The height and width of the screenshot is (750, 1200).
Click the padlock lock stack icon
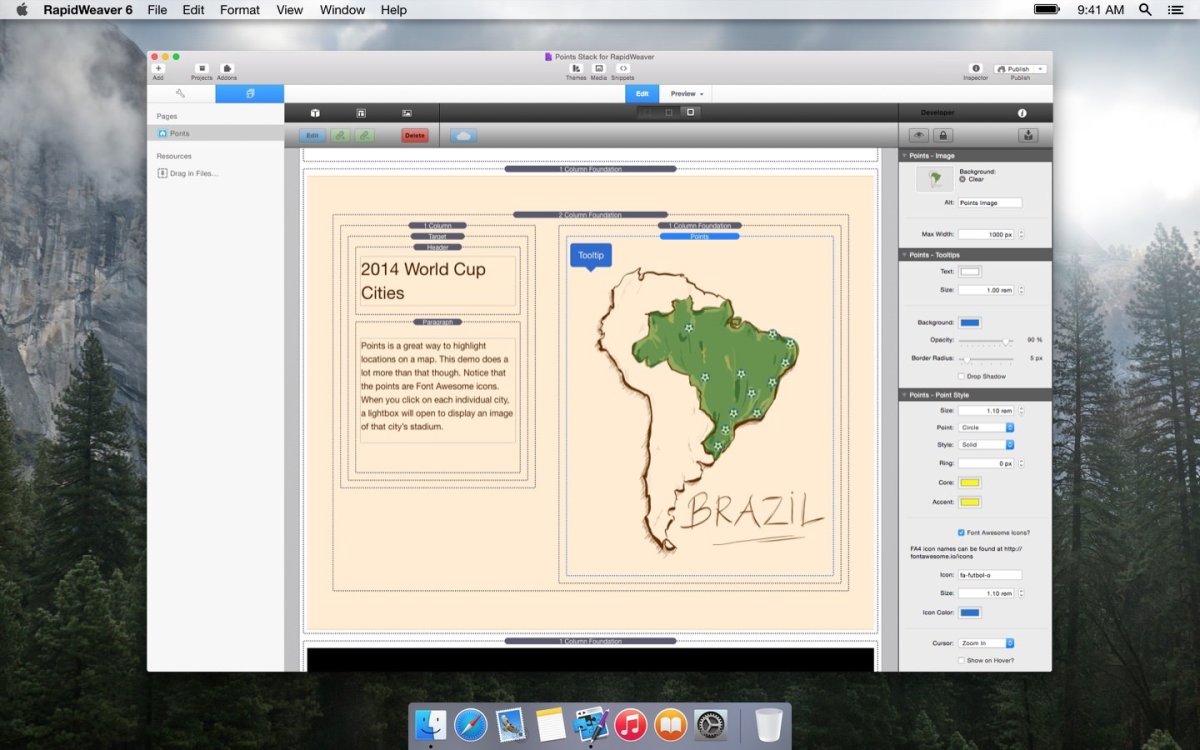(943, 135)
